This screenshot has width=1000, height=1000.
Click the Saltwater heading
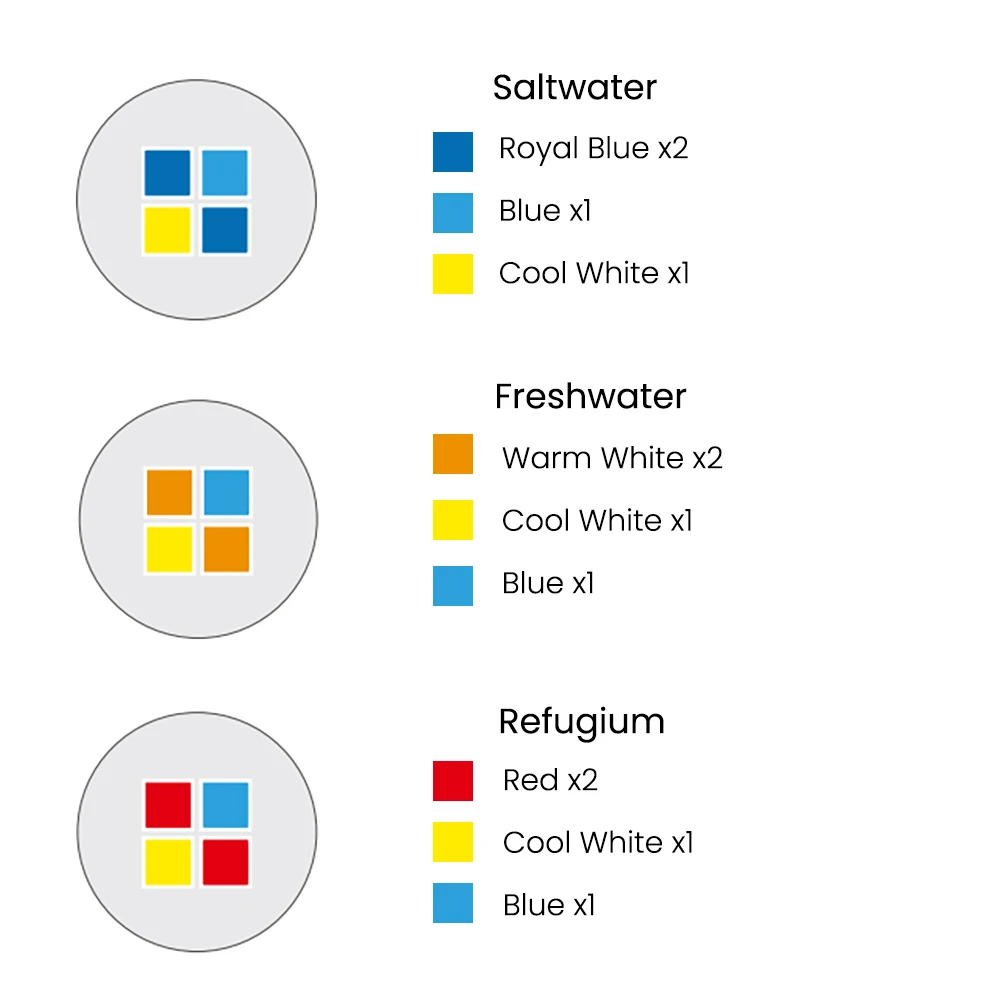tap(574, 88)
